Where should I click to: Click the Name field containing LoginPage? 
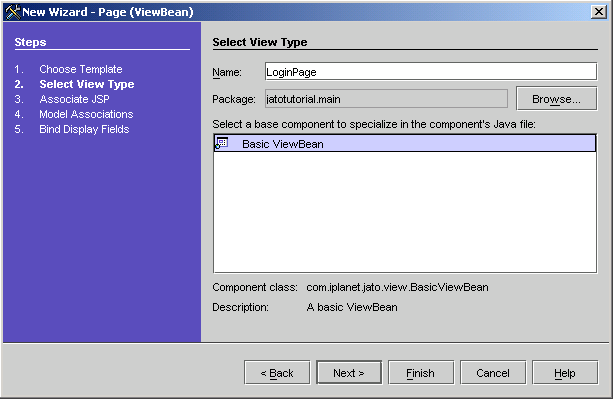coord(431,72)
